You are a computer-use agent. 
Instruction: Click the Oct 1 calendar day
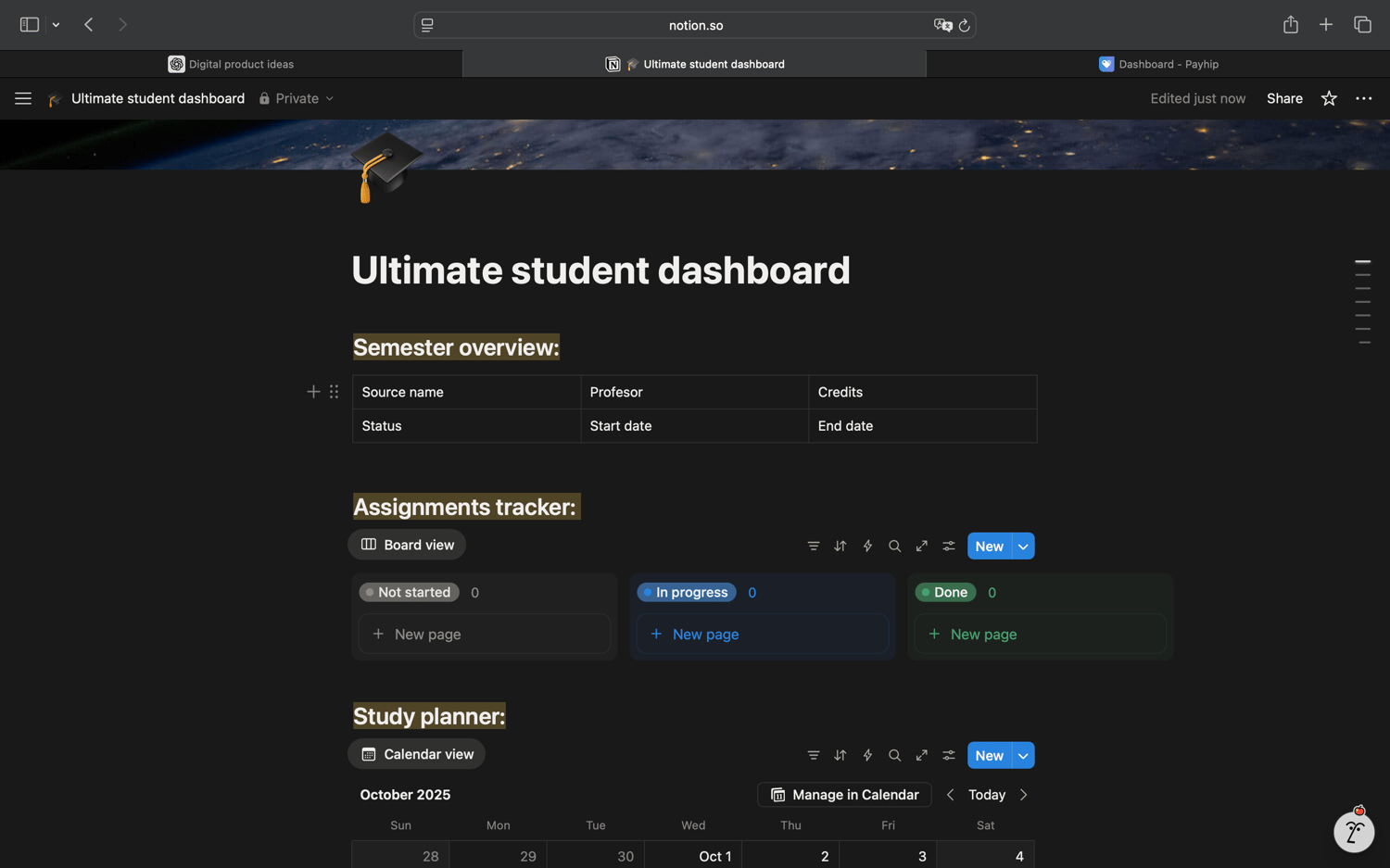tap(693, 855)
